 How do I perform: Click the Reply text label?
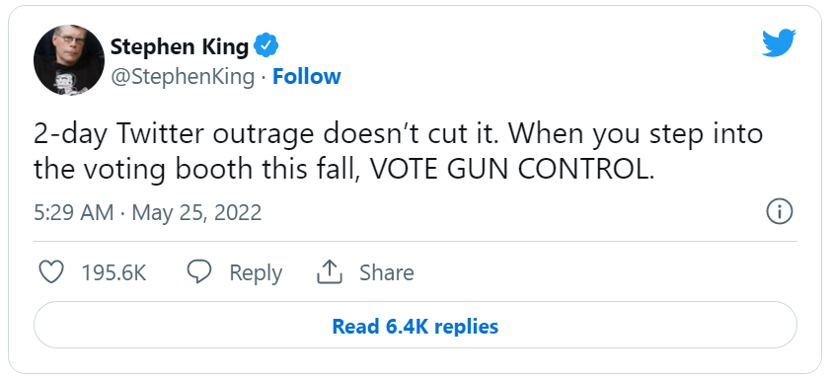coord(255,273)
